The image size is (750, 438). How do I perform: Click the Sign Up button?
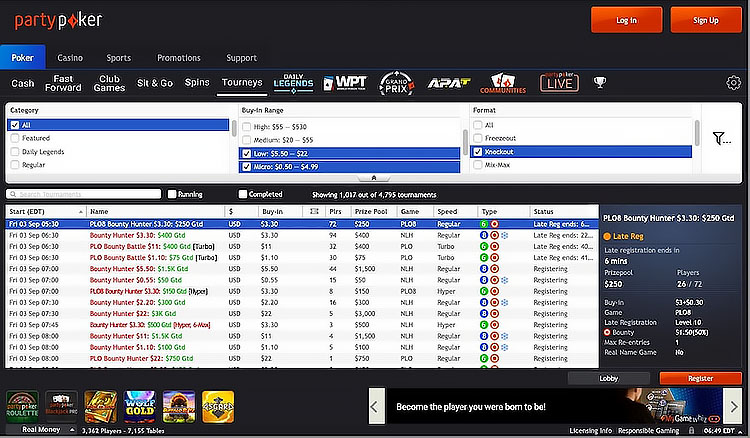706,20
